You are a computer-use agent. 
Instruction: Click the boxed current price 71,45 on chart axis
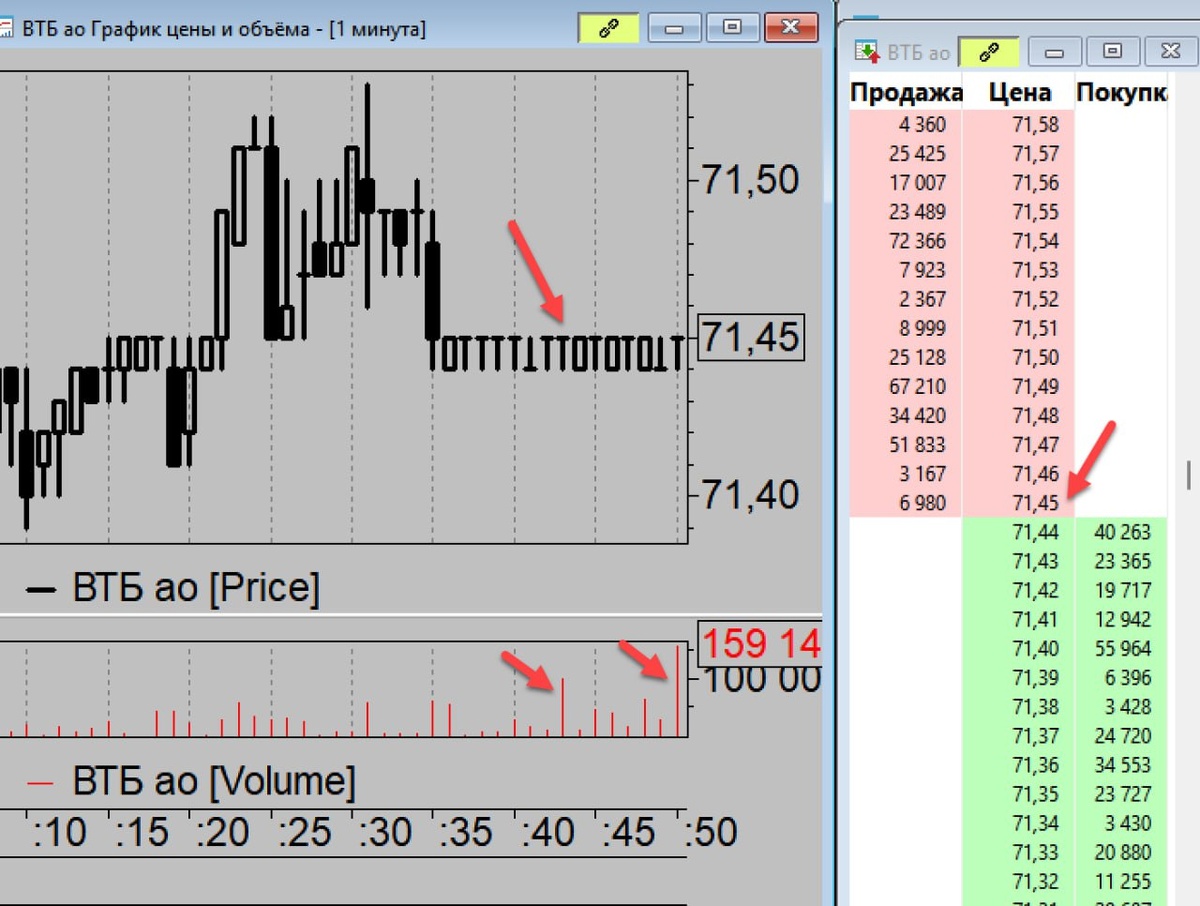point(750,337)
